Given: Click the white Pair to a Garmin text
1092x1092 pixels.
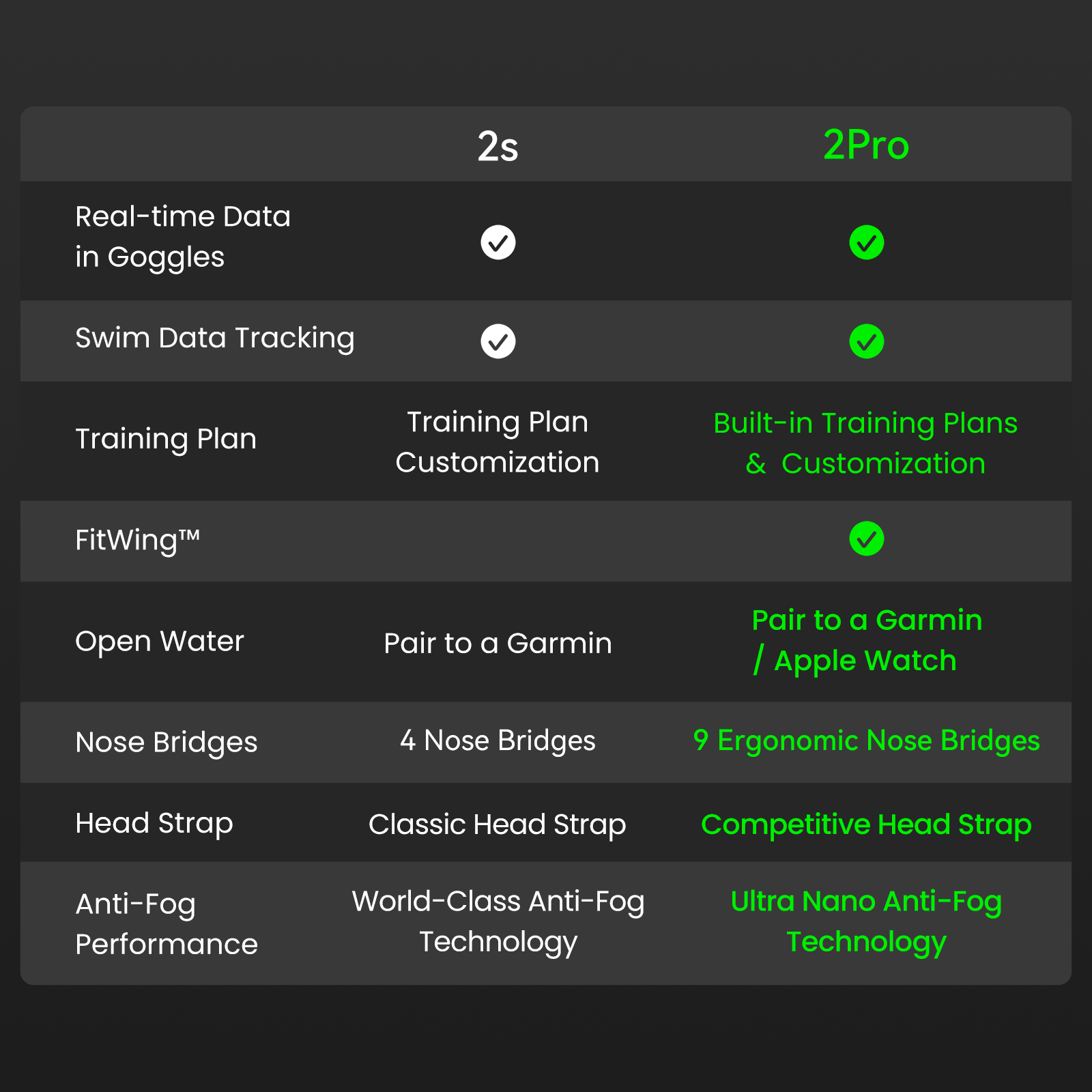Looking at the screenshot, I should 498,644.
